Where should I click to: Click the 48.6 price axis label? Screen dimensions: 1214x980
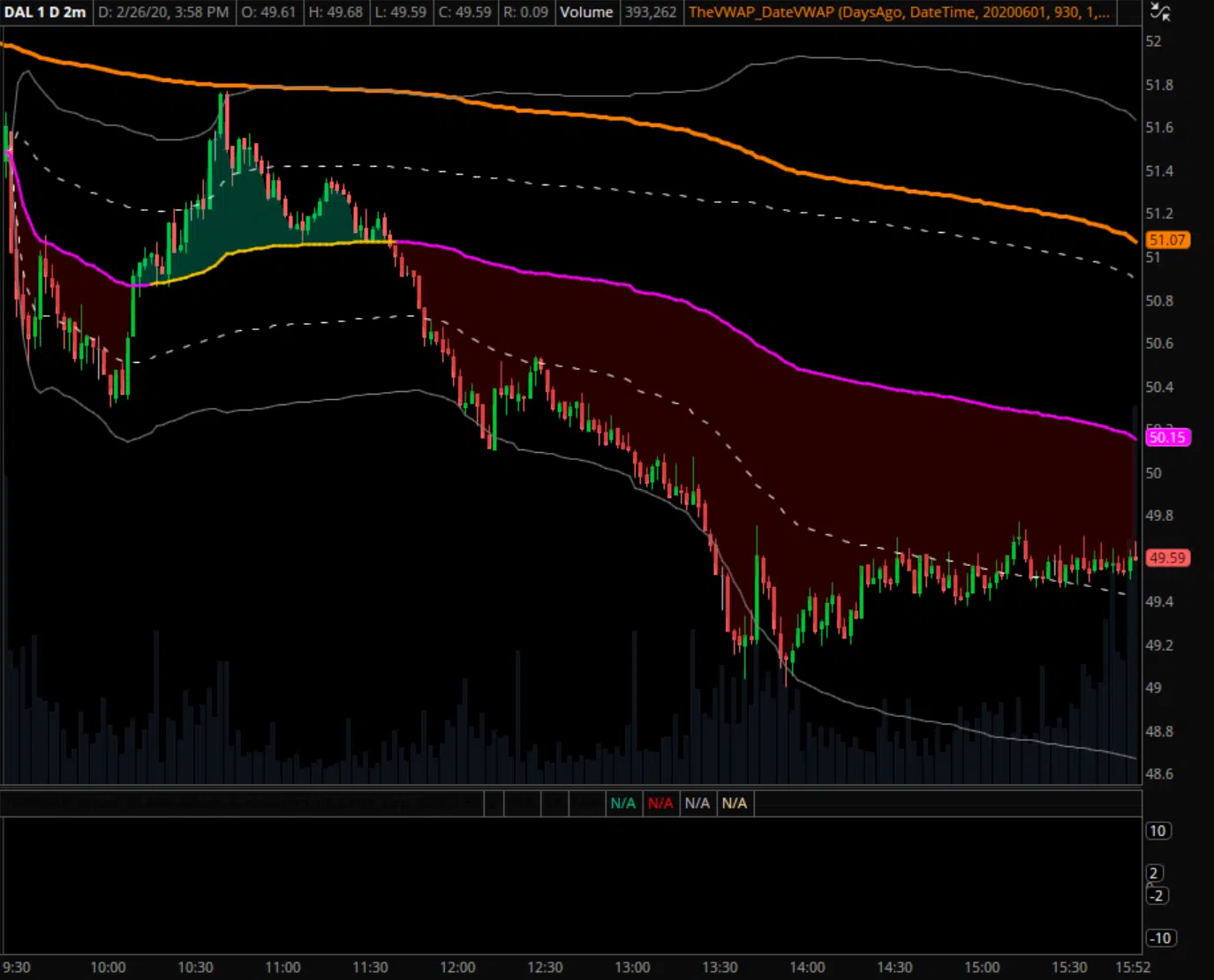click(1159, 774)
